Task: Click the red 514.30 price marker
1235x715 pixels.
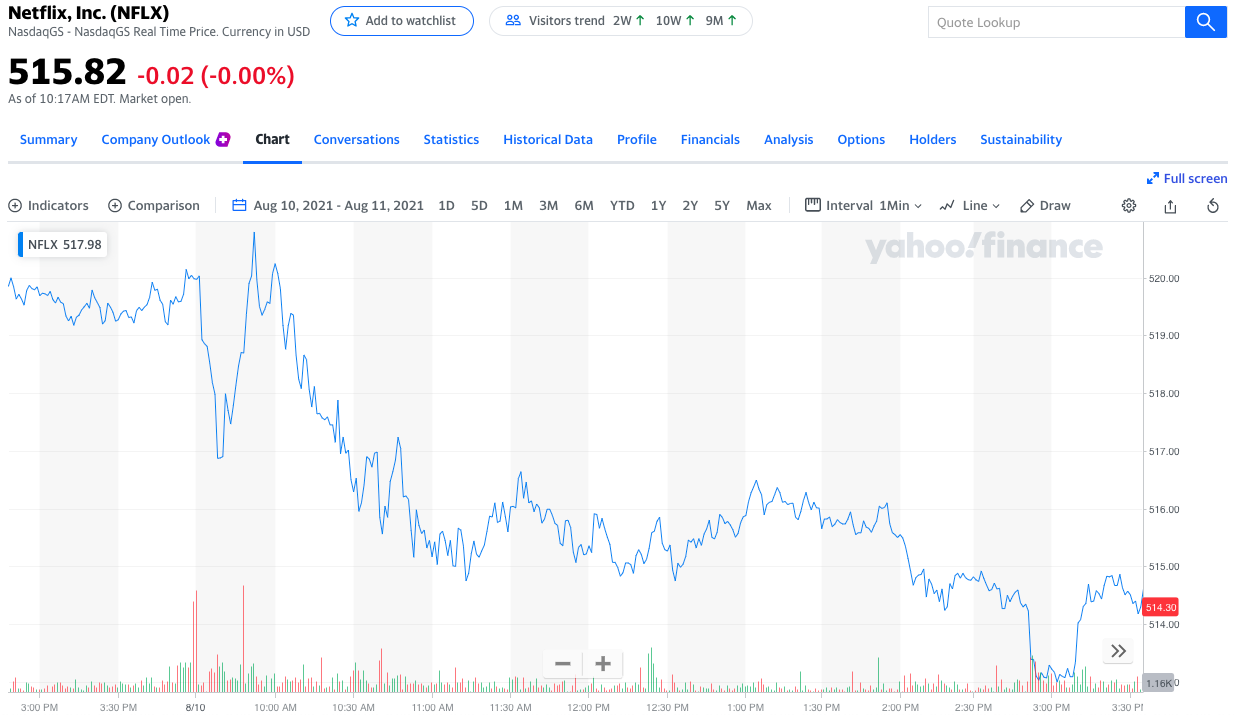Action: tap(1161, 607)
